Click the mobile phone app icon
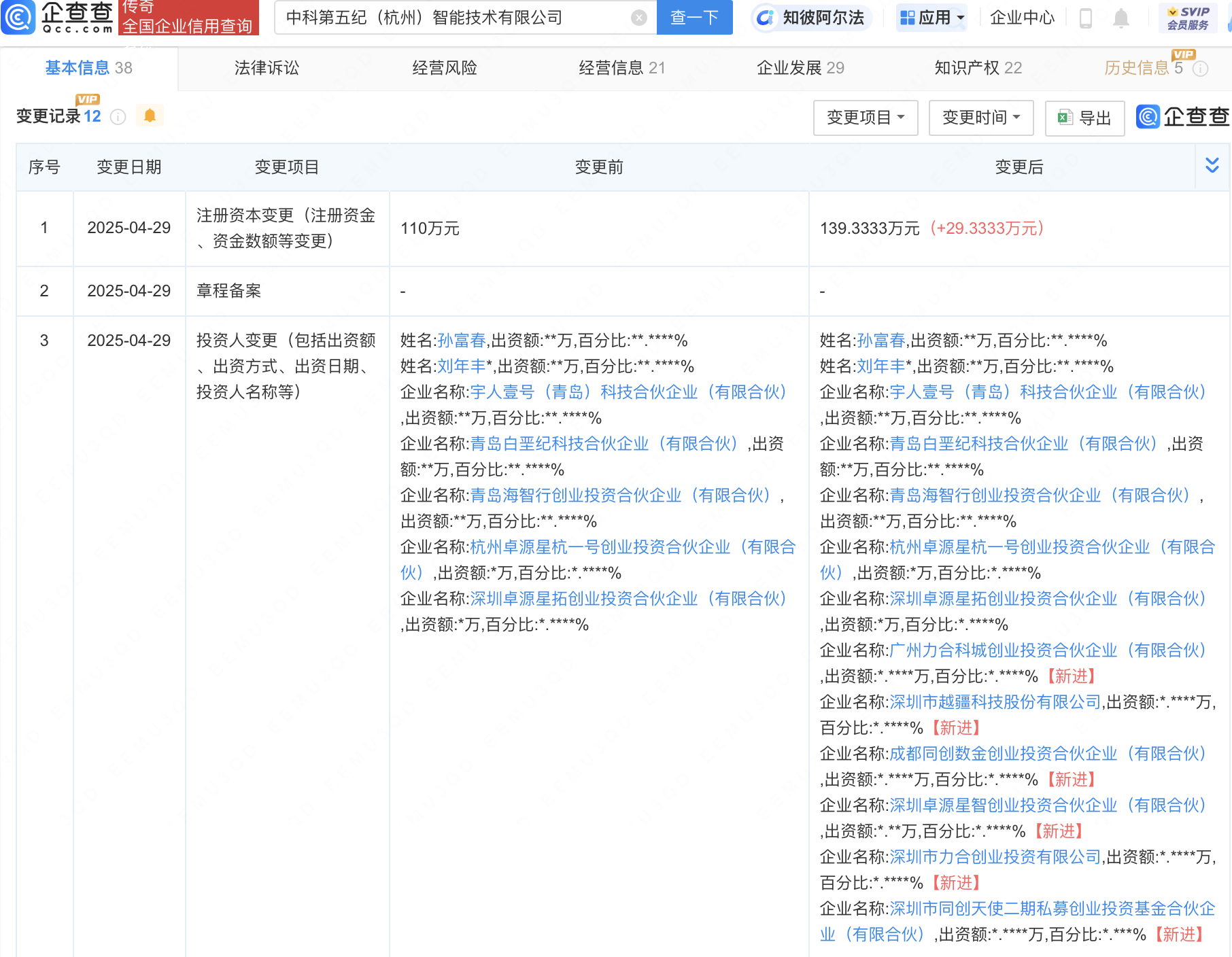Screen dimensions: 1232x957 coord(1086,18)
